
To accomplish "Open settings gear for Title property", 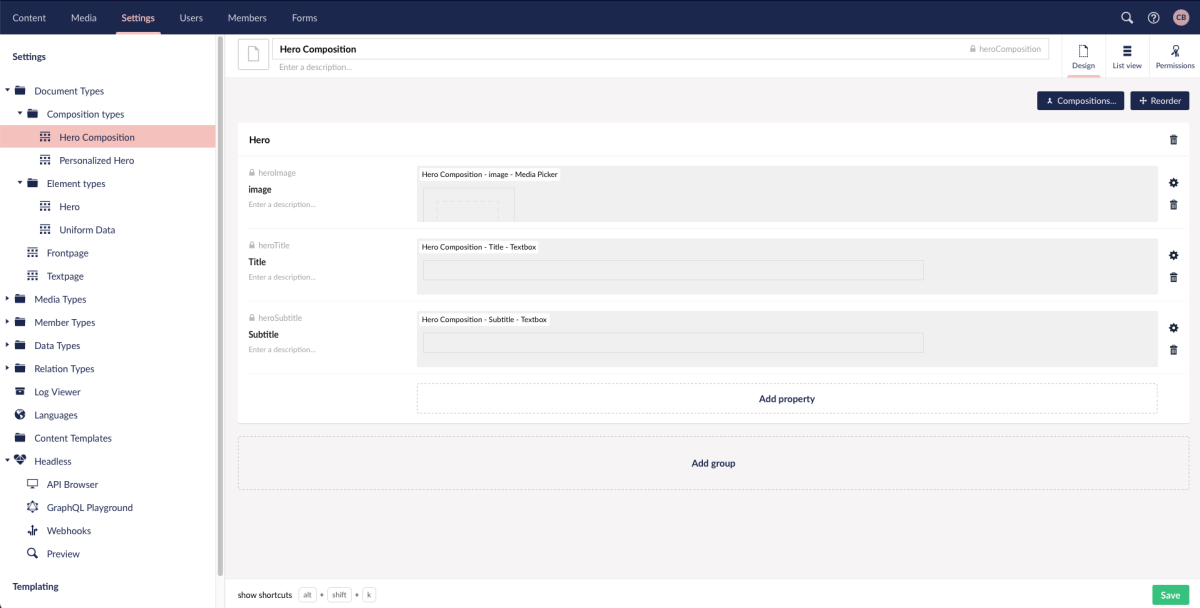I will [x=1174, y=255].
